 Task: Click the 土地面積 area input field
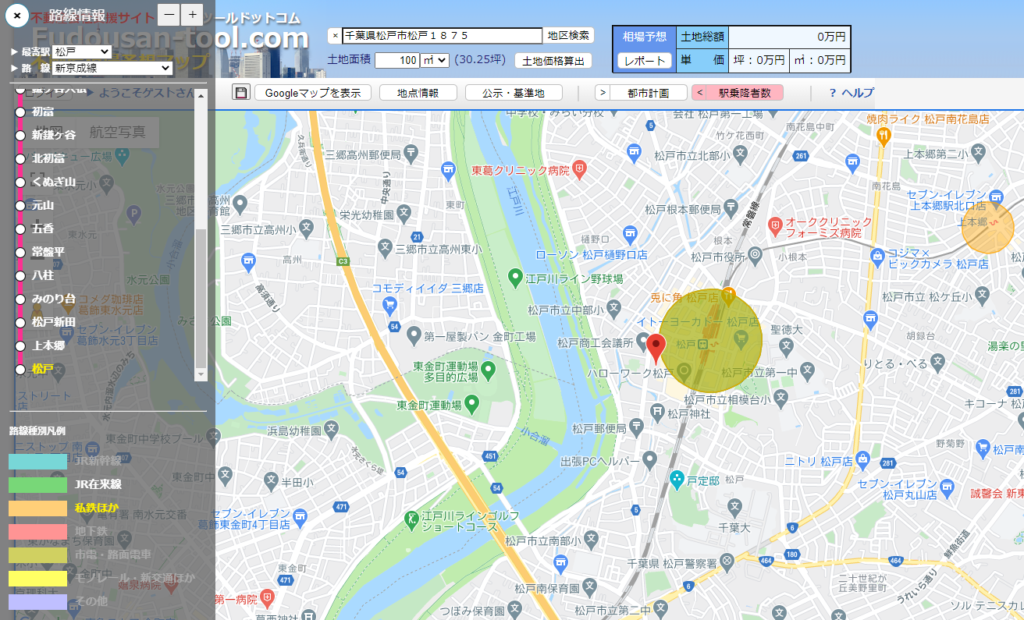pyautogui.click(x=397, y=60)
